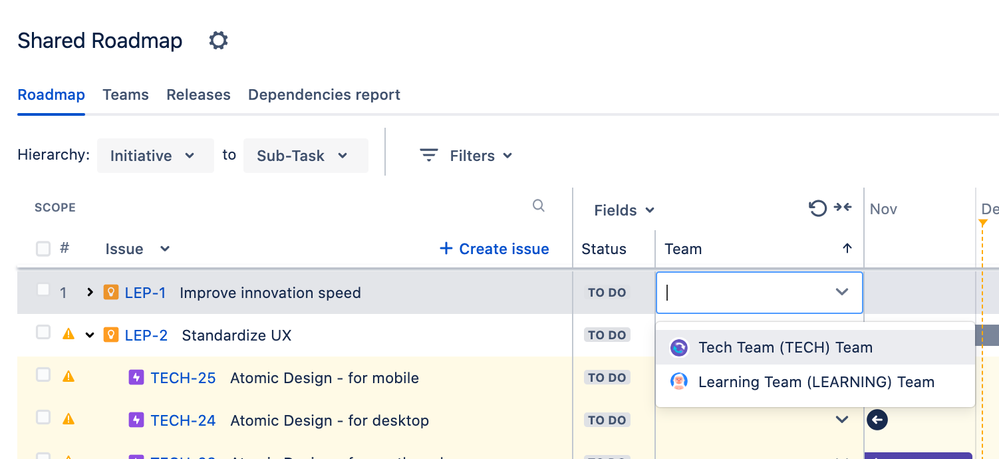The image size is (999, 459).
Task: Click the Learning Team avatar icon
Action: (x=679, y=382)
